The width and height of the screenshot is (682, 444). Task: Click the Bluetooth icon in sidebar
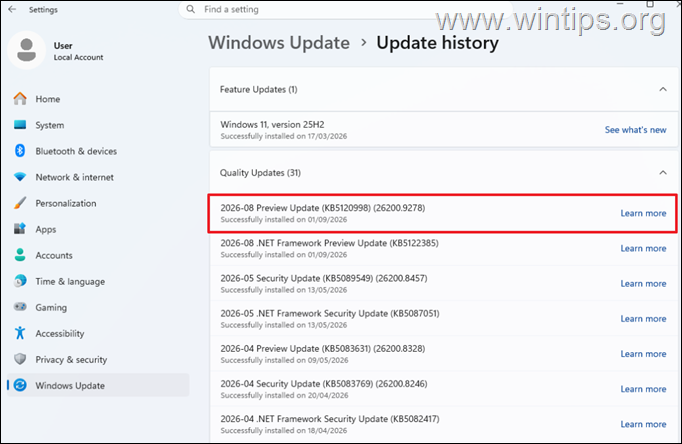point(20,151)
